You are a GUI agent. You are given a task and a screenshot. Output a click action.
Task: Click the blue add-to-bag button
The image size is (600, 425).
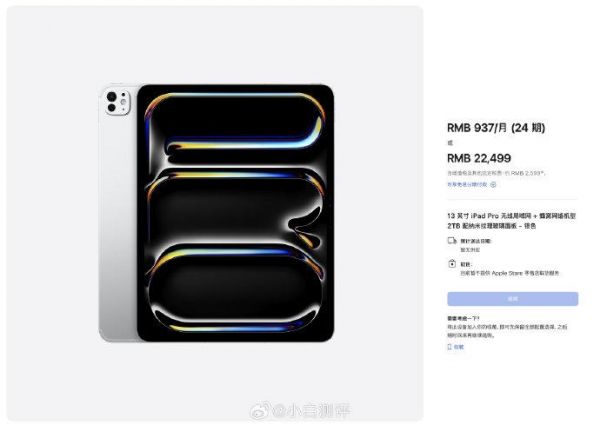tap(513, 299)
